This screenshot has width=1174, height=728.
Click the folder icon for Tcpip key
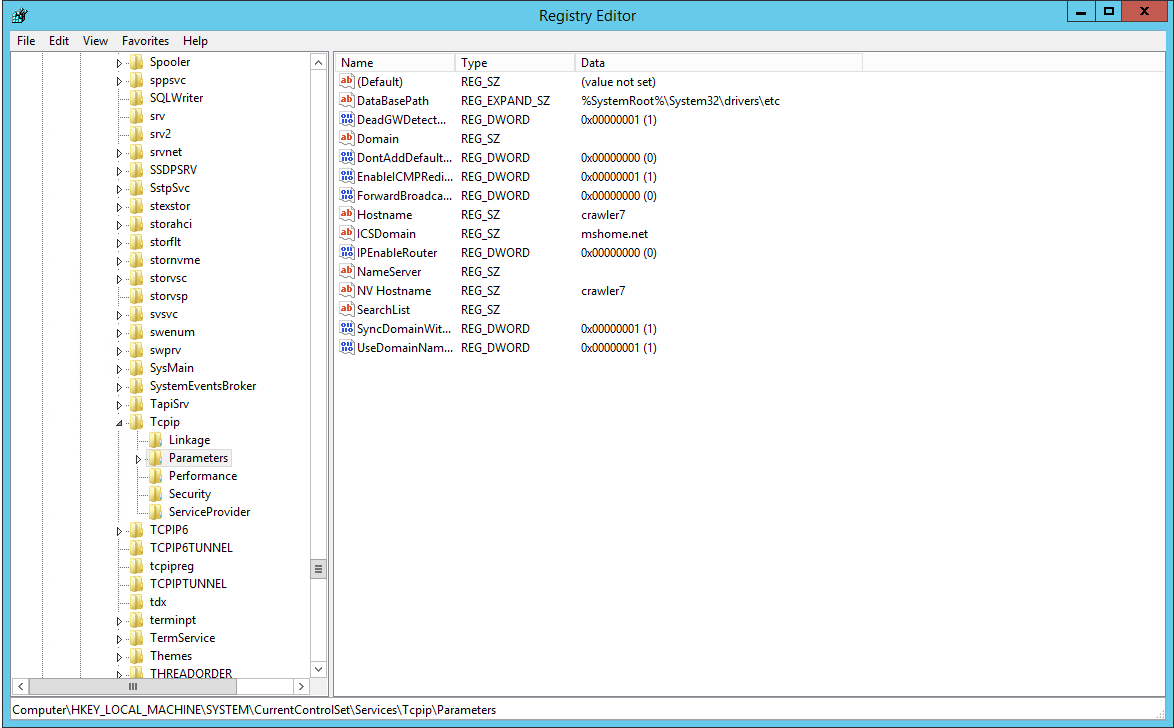tap(137, 422)
